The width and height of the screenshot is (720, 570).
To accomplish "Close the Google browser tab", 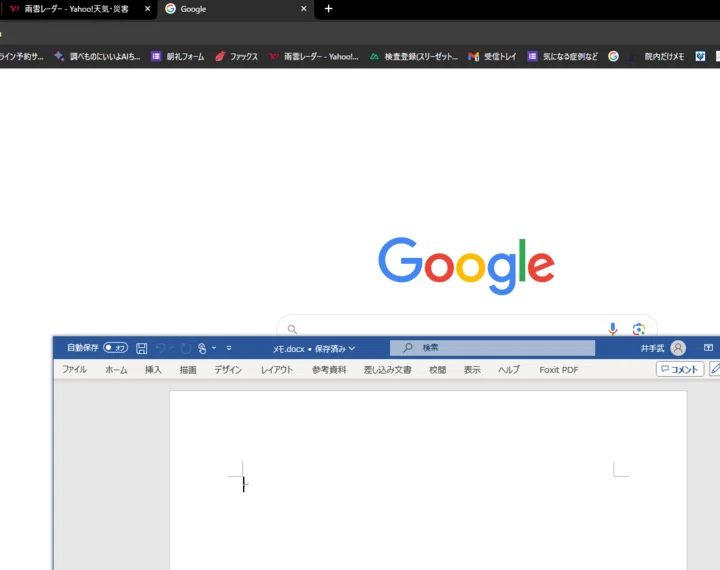I will [304, 9].
